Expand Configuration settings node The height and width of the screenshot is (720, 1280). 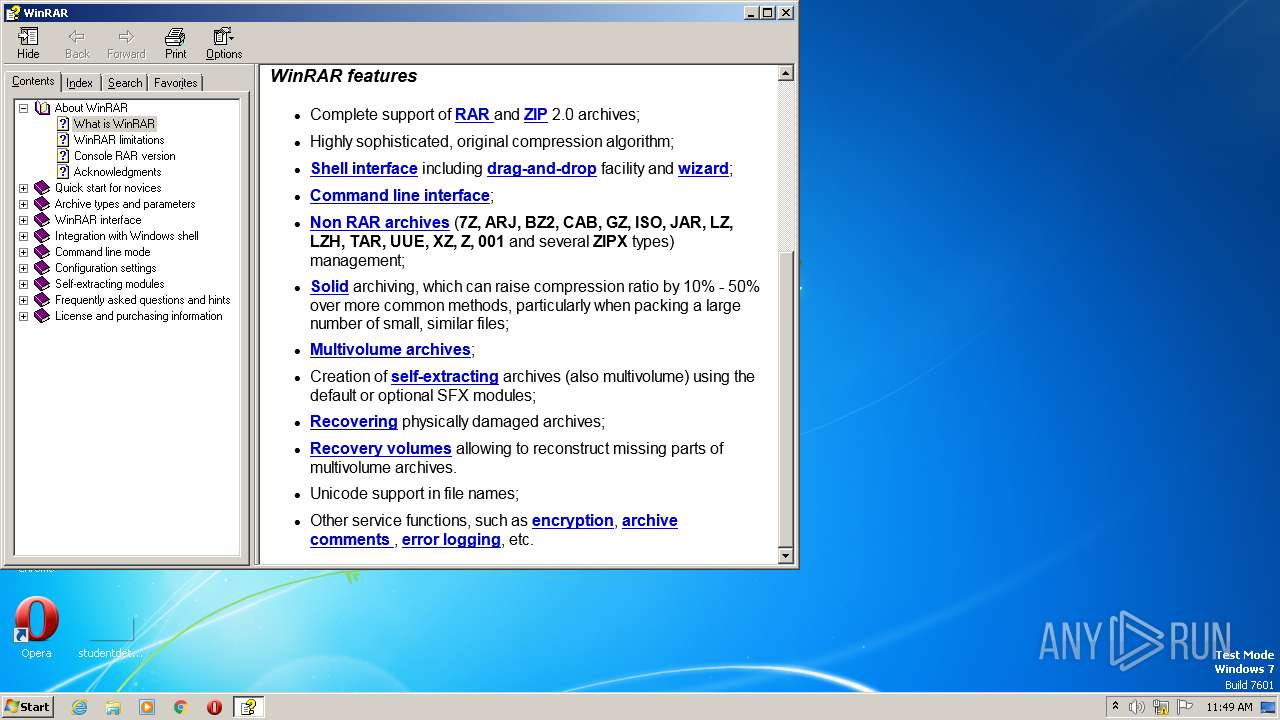click(x=23, y=268)
